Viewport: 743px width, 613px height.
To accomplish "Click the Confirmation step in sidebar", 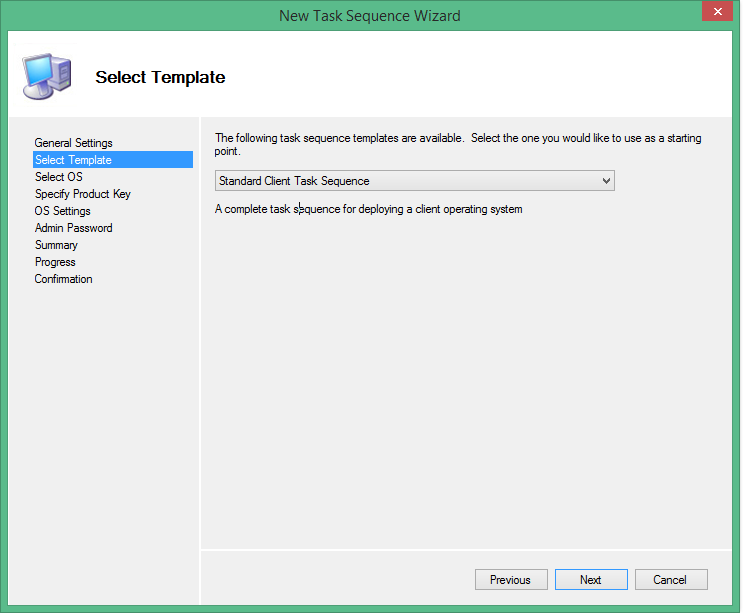I will (63, 279).
